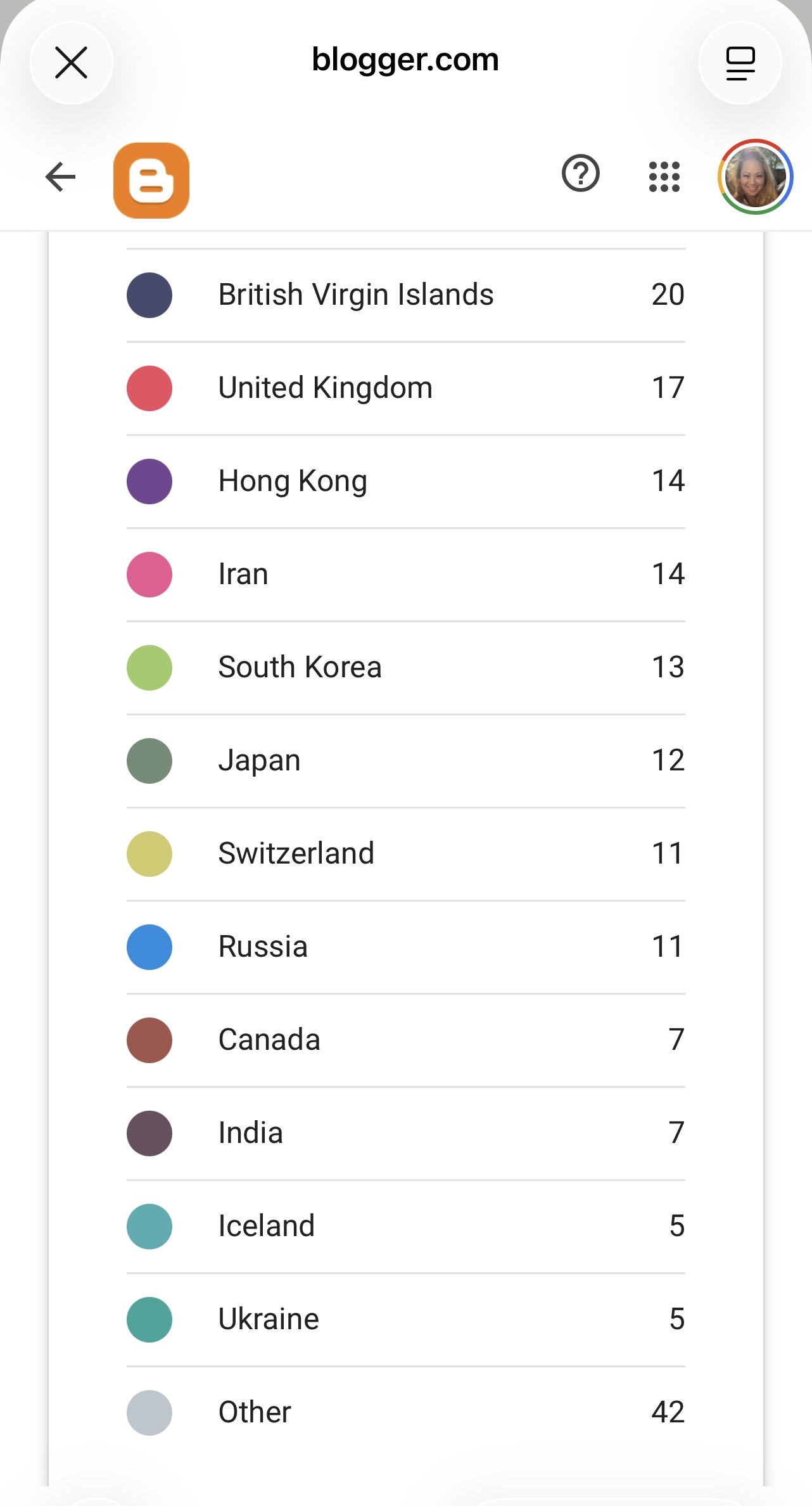Click the Japan legend dot

pos(149,761)
